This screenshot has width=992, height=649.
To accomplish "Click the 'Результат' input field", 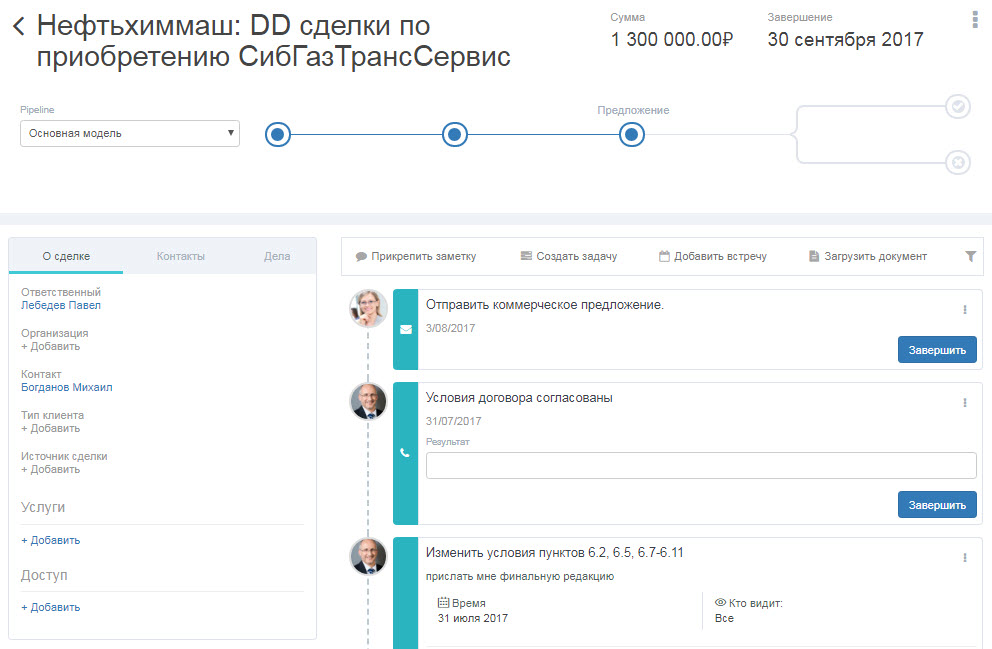I will tap(700, 466).
